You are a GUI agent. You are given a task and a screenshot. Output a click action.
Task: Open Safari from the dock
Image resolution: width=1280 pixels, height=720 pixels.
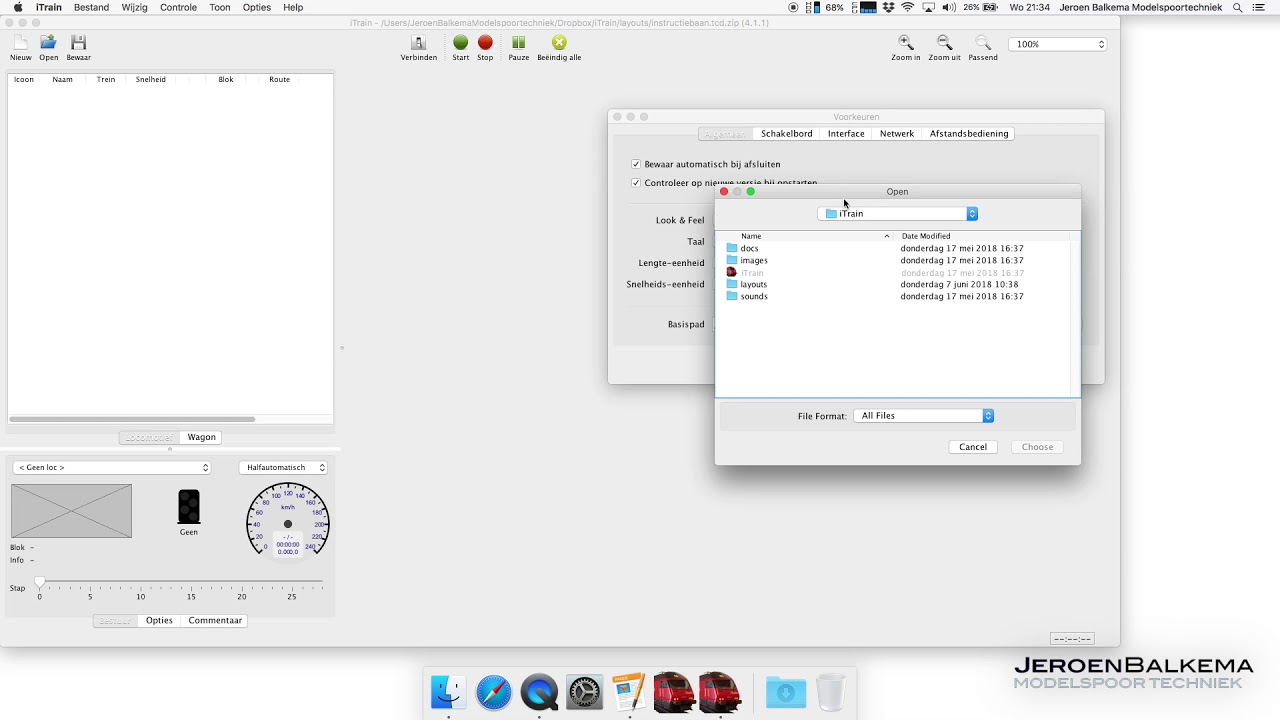(x=494, y=692)
